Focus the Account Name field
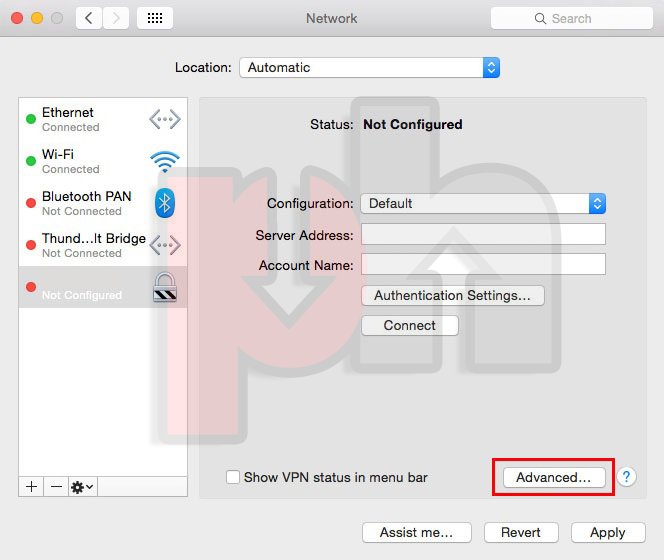 tap(483, 264)
